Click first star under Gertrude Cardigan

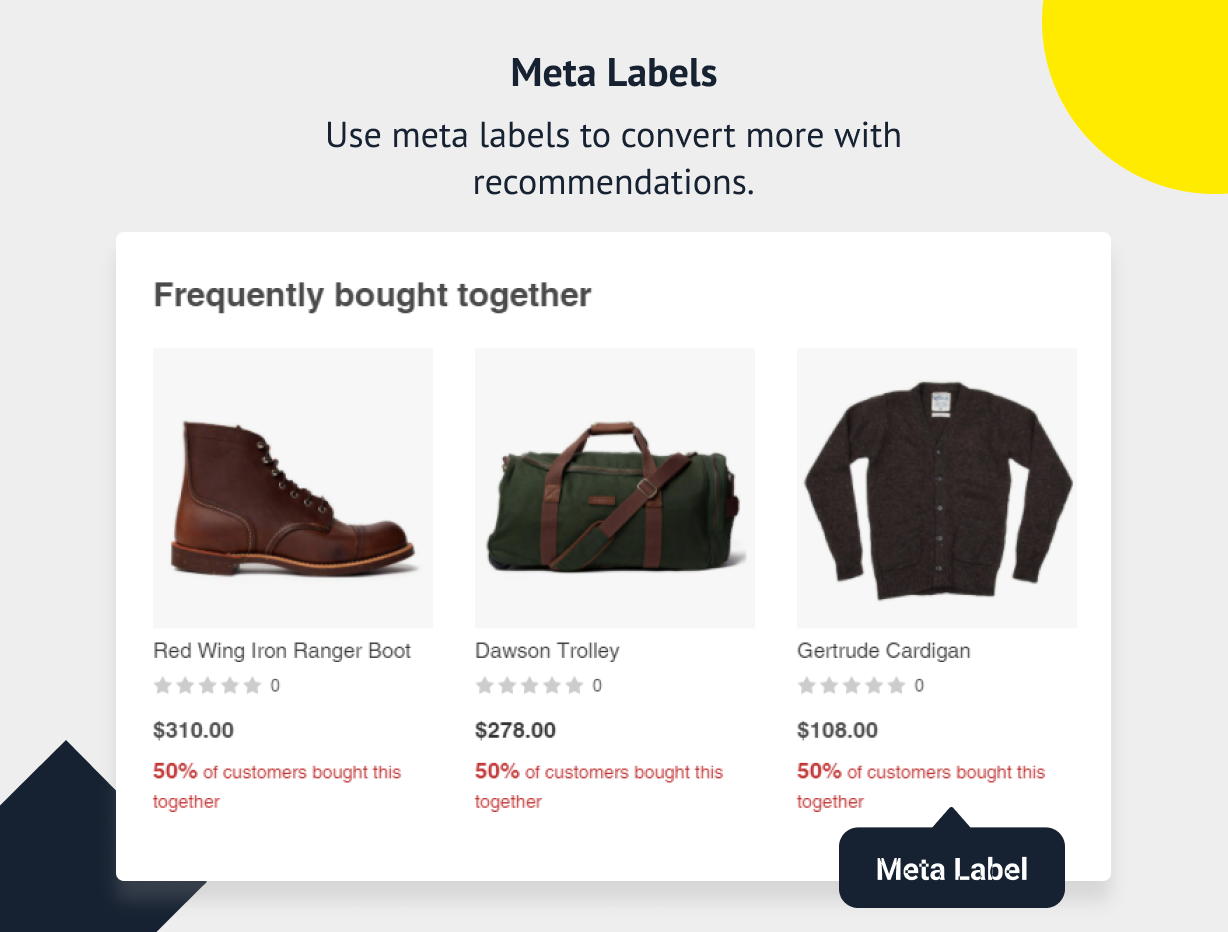[806, 686]
